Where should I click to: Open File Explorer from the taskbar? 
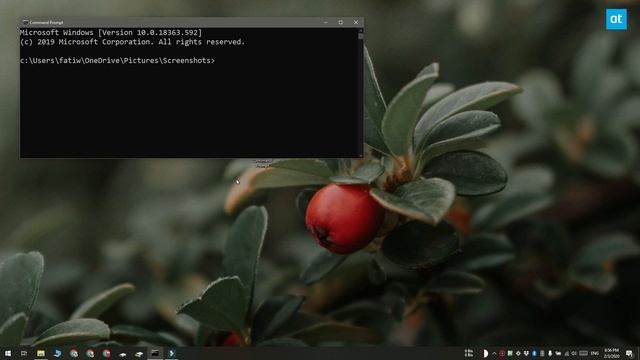point(40,353)
